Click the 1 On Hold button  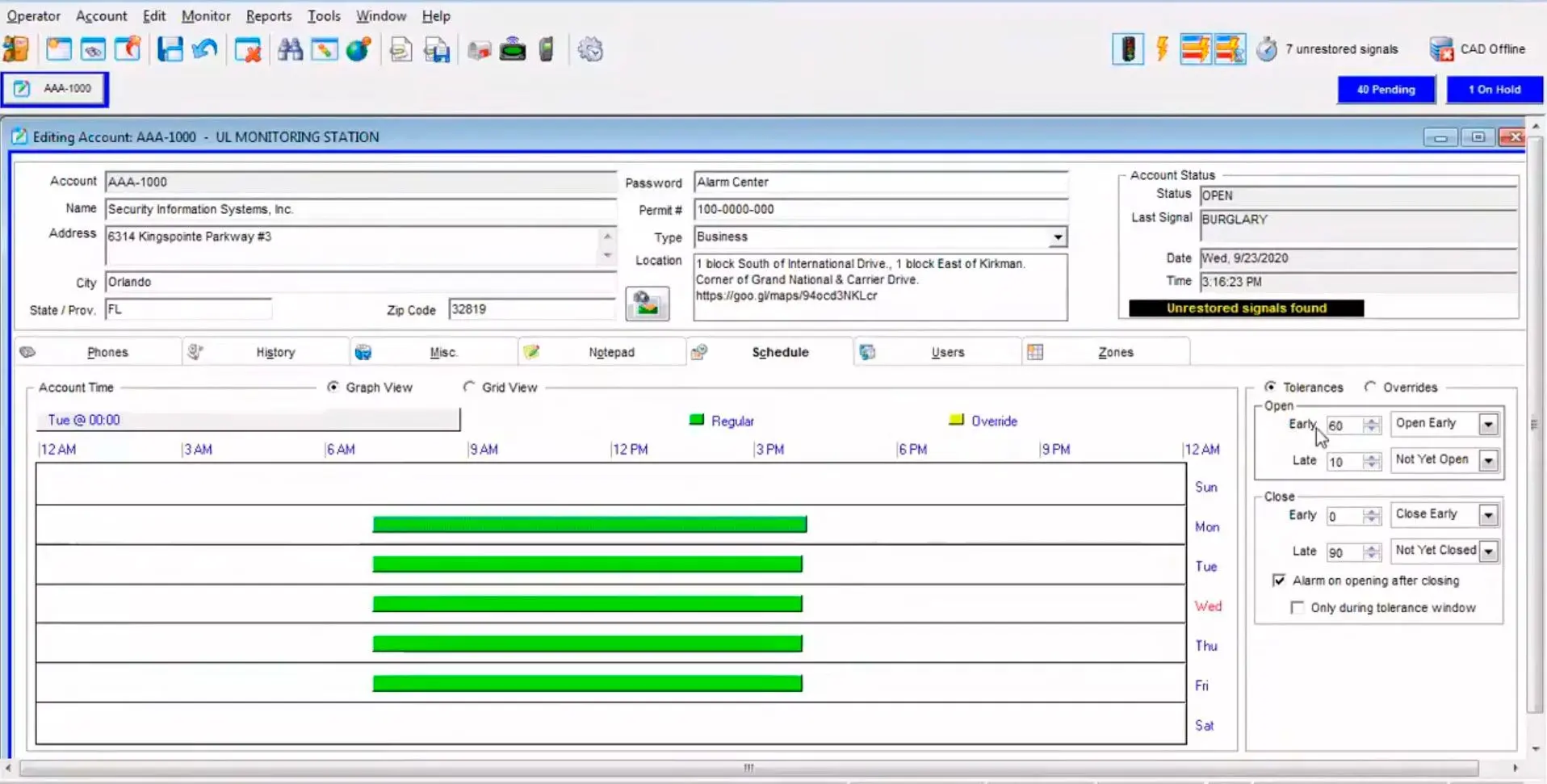click(x=1494, y=90)
